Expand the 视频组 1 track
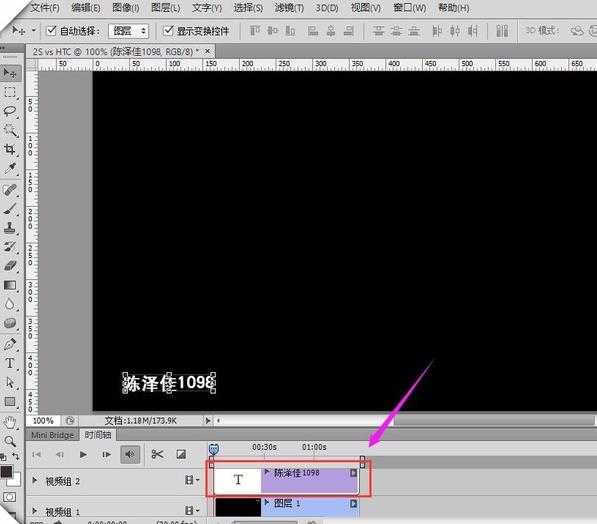Viewport: 597px width, 524px height. [35, 510]
